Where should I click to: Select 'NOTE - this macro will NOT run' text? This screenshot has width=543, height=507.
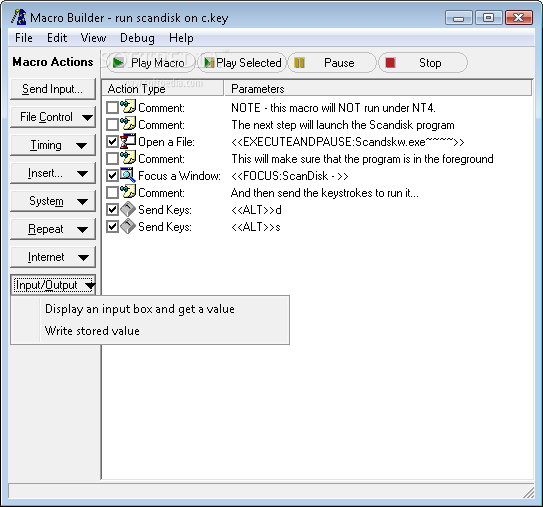pos(333,108)
